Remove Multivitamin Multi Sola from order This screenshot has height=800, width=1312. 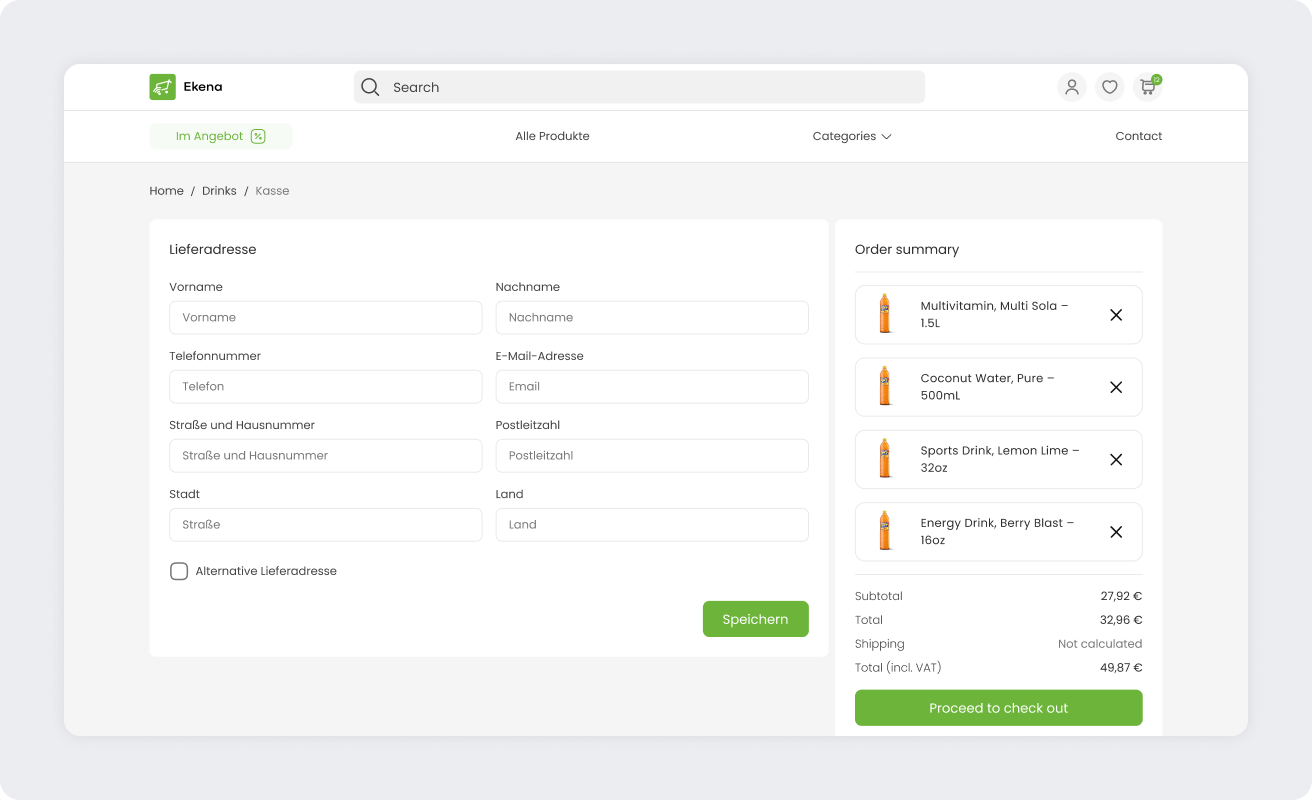(x=1116, y=315)
